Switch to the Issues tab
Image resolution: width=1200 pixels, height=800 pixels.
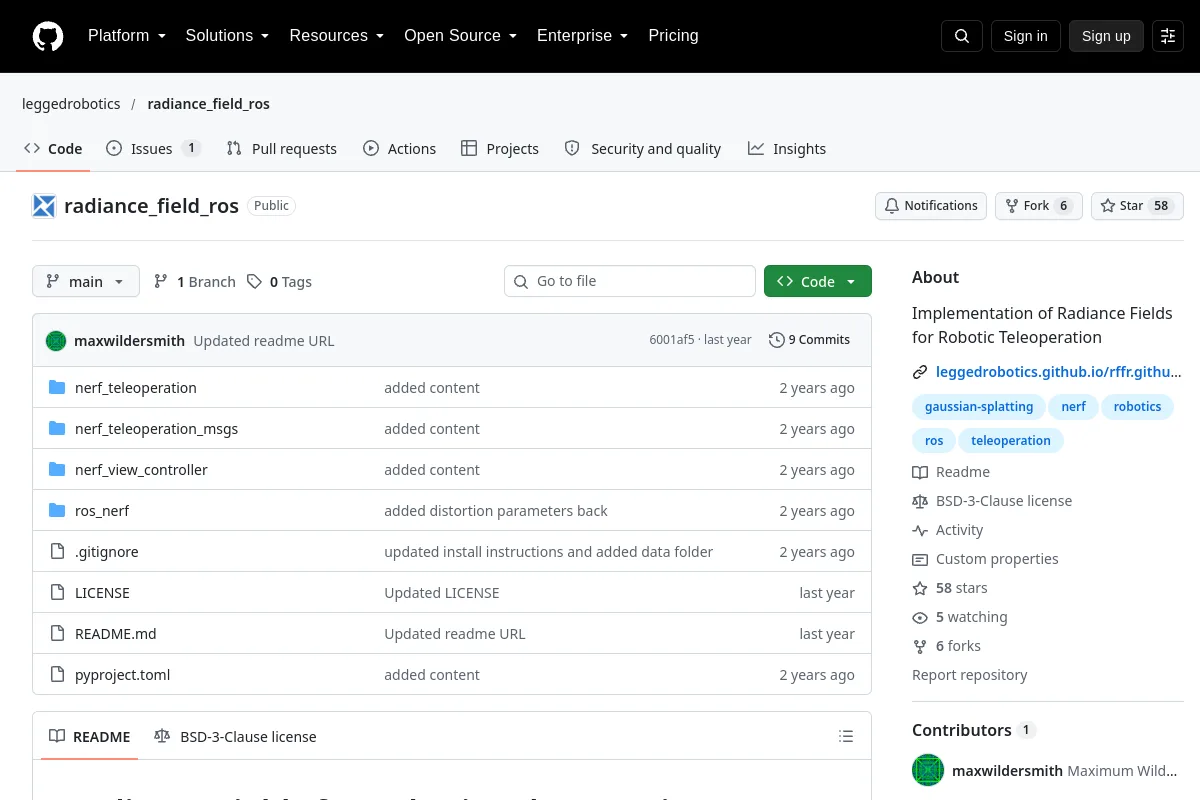154,148
